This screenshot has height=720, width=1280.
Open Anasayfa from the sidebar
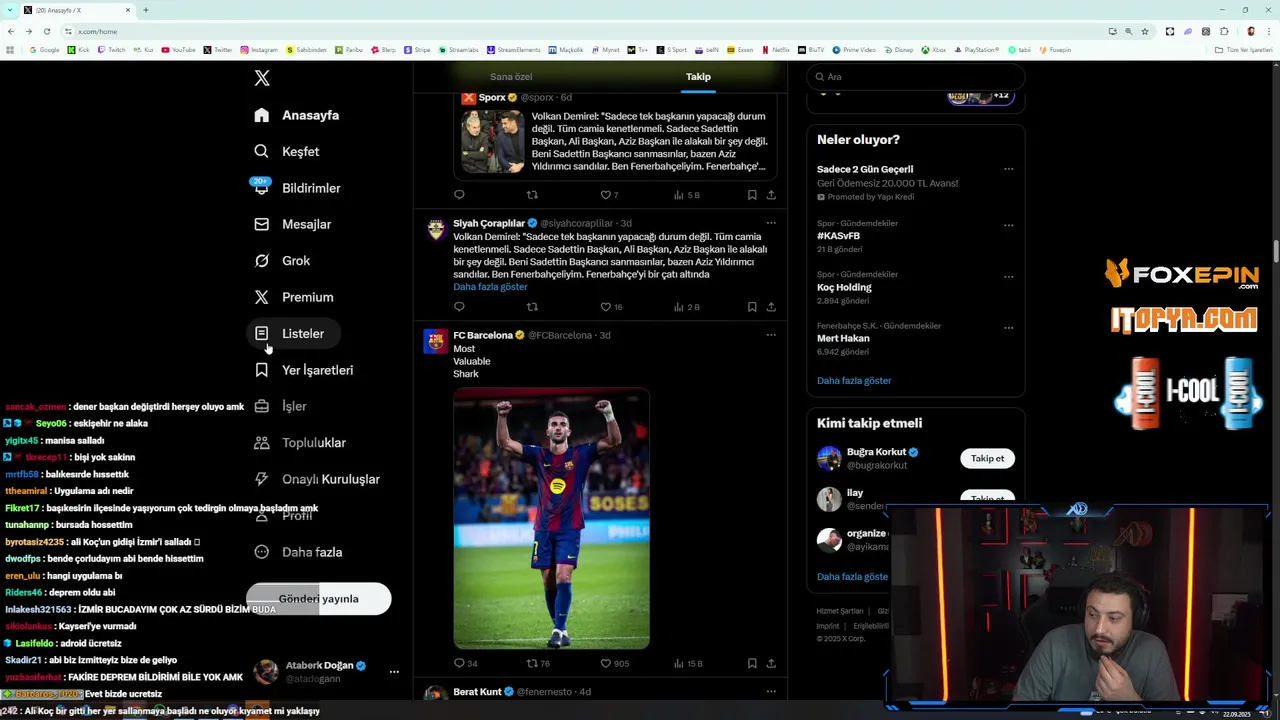click(297, 115)
